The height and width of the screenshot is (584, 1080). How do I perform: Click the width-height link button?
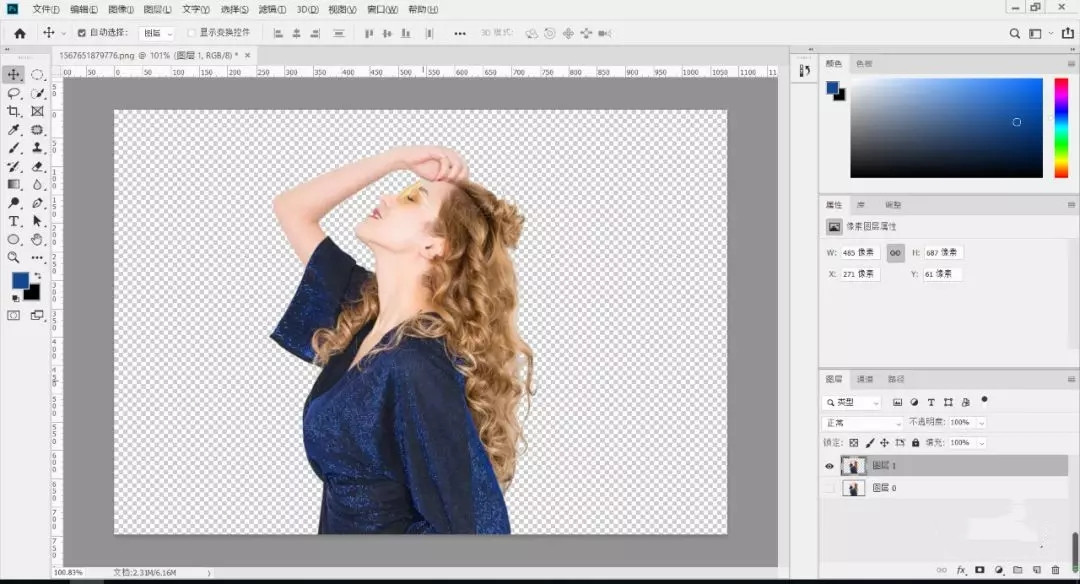(x=895, y=253)
